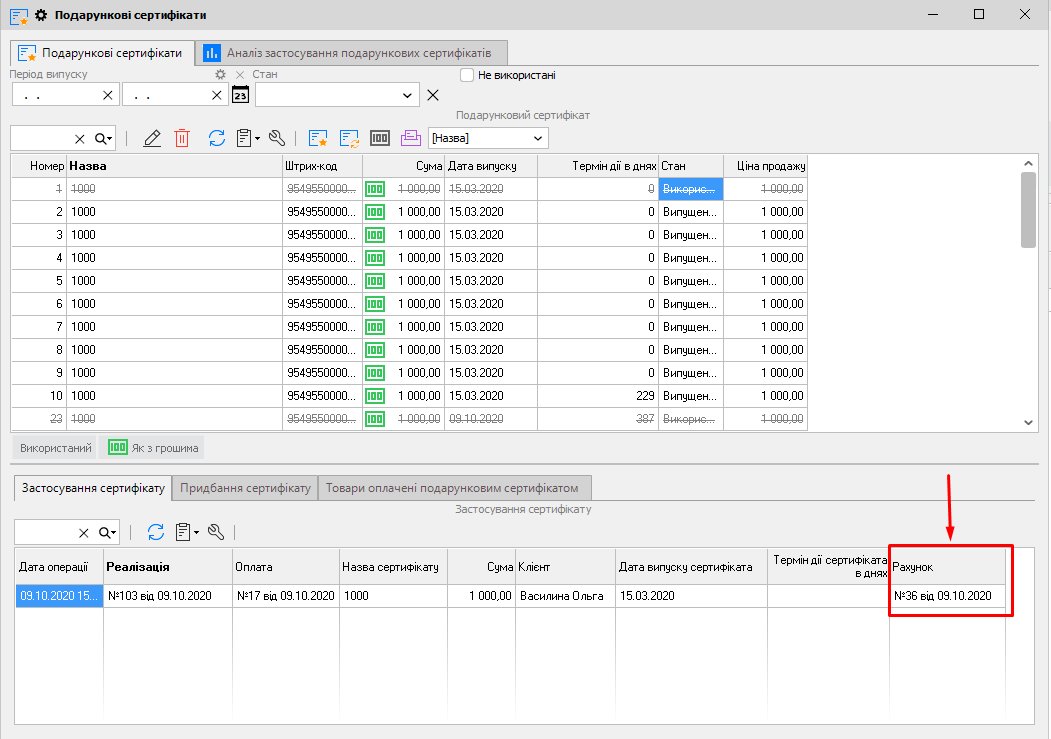Click the pencil edit icon in top toolbar
Viewport: 1051px width, 739px height.
click(x=152, y=138)
